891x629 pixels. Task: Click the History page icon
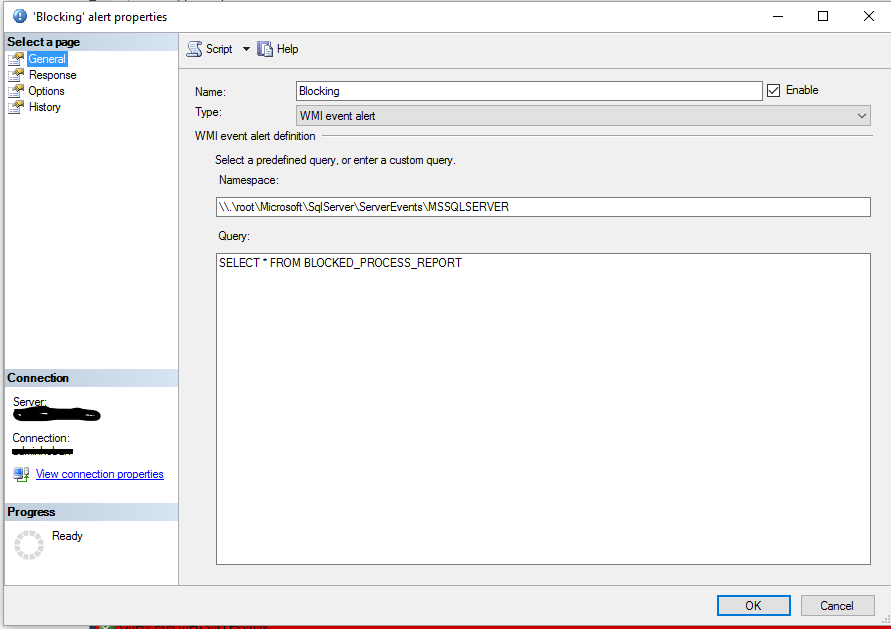(16, 107)
